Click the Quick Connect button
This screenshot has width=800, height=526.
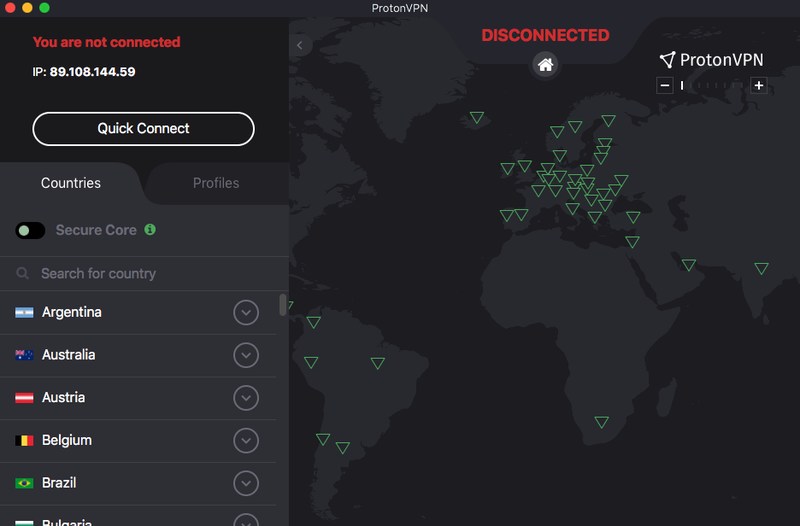143,129
